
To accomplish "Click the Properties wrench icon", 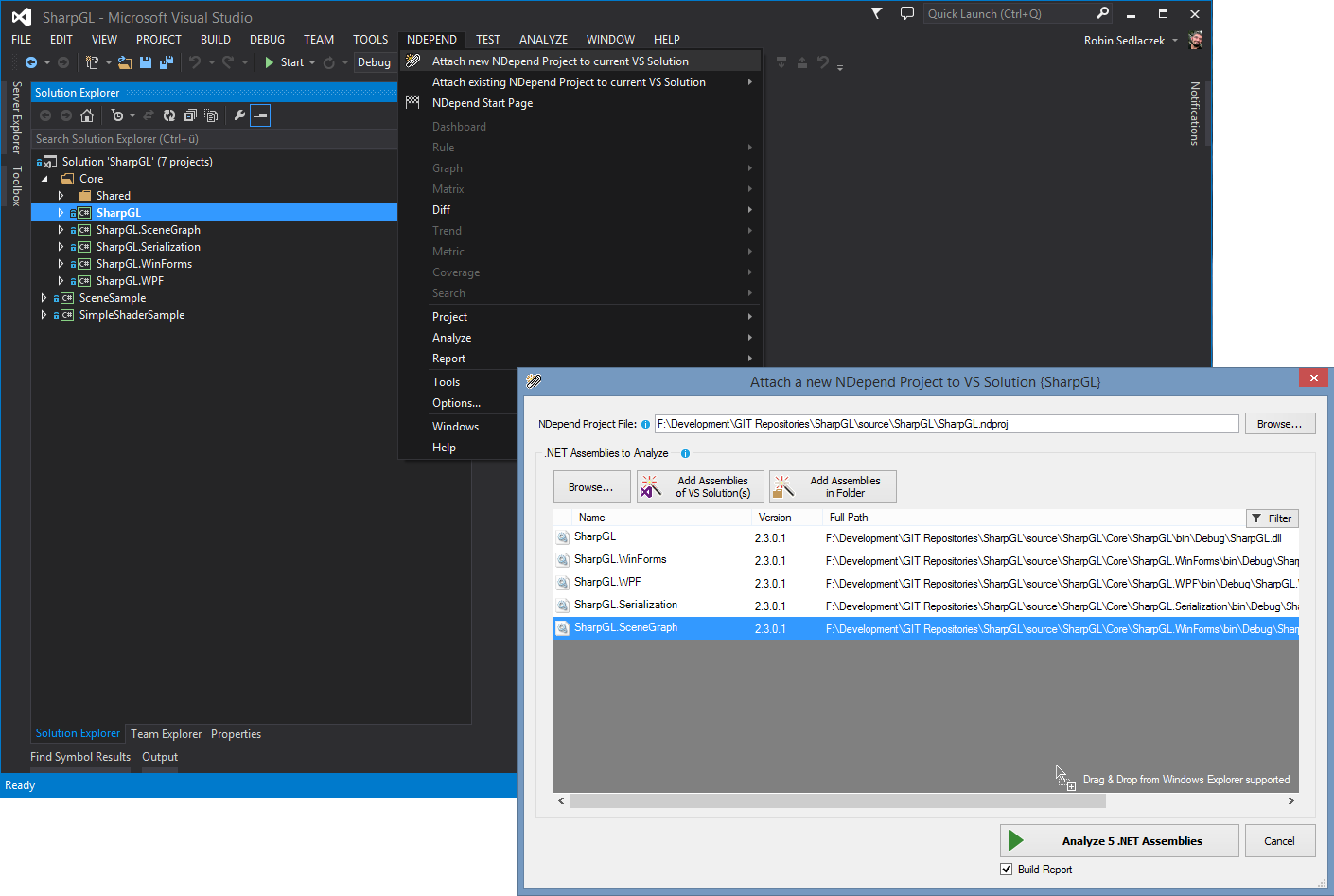I will point(239,115).
